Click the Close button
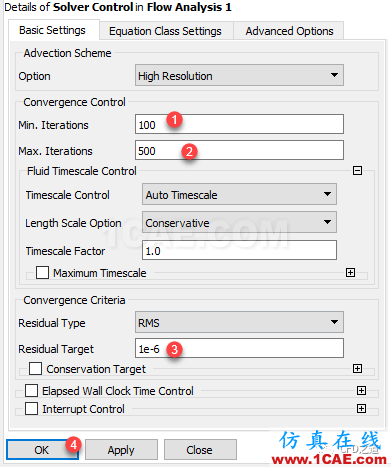The width and height of the screenshot is (391, 467). click(x=200, y=450)
